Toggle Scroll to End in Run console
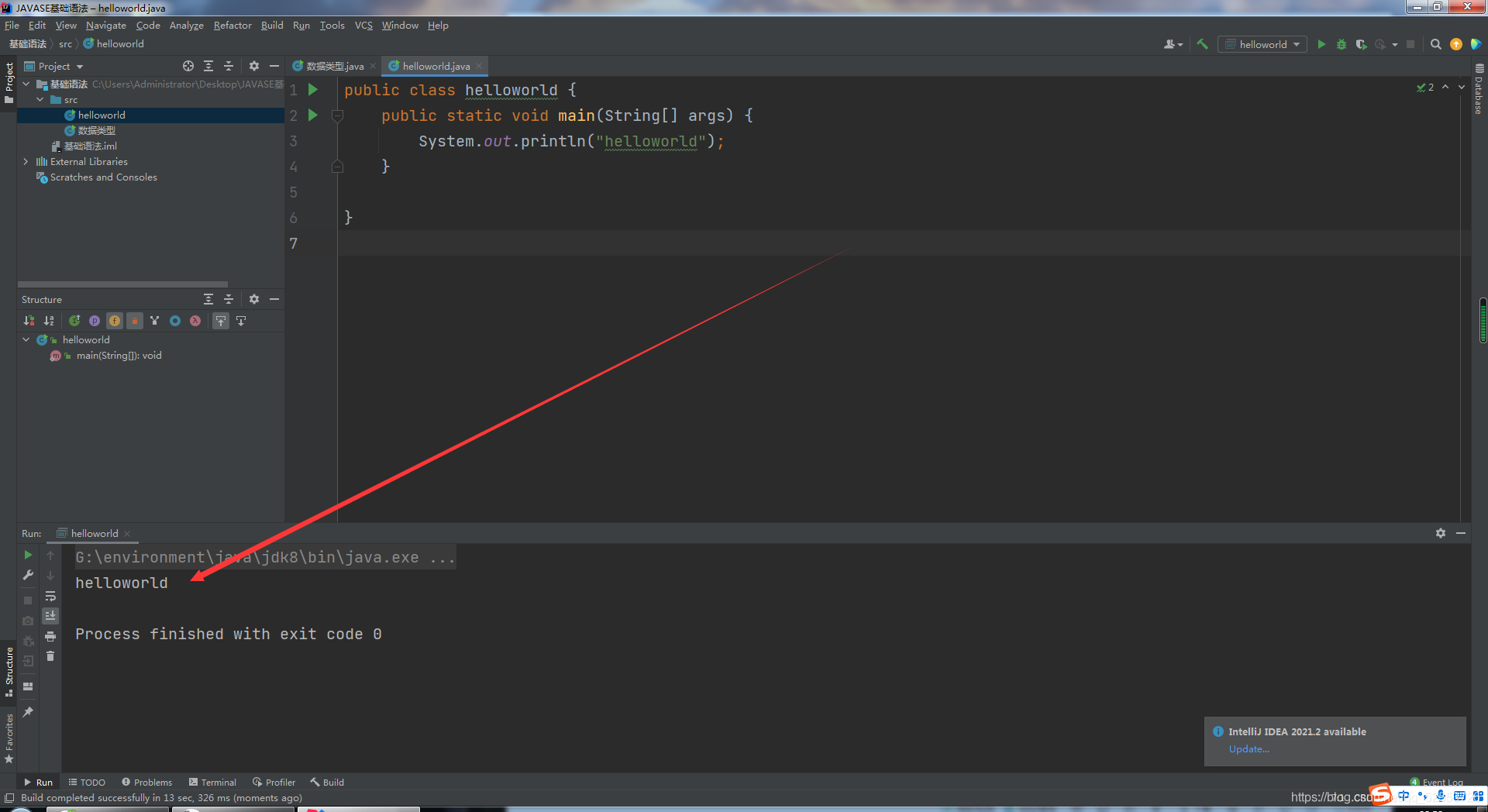This screenshot has height=812, width=1488. coord(50,615)
